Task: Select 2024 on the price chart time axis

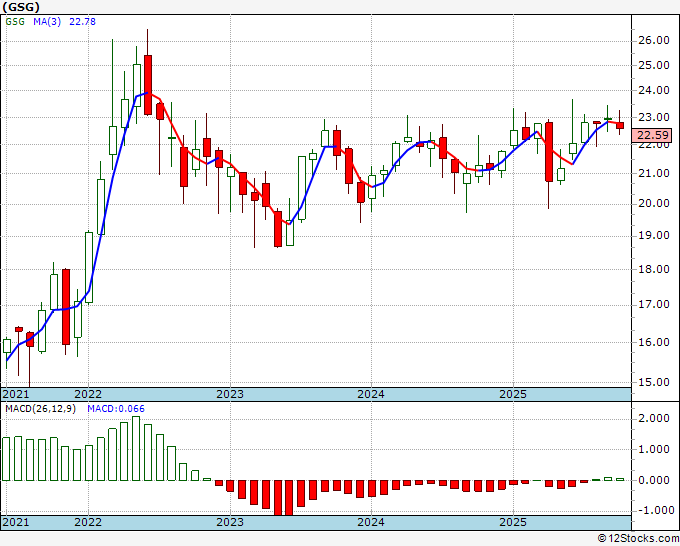Action: point(371,394)
